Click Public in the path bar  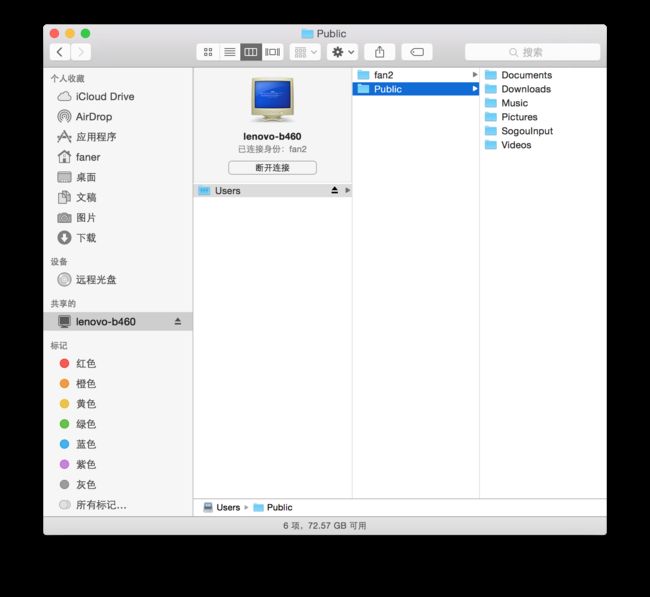tap(273, 507)
